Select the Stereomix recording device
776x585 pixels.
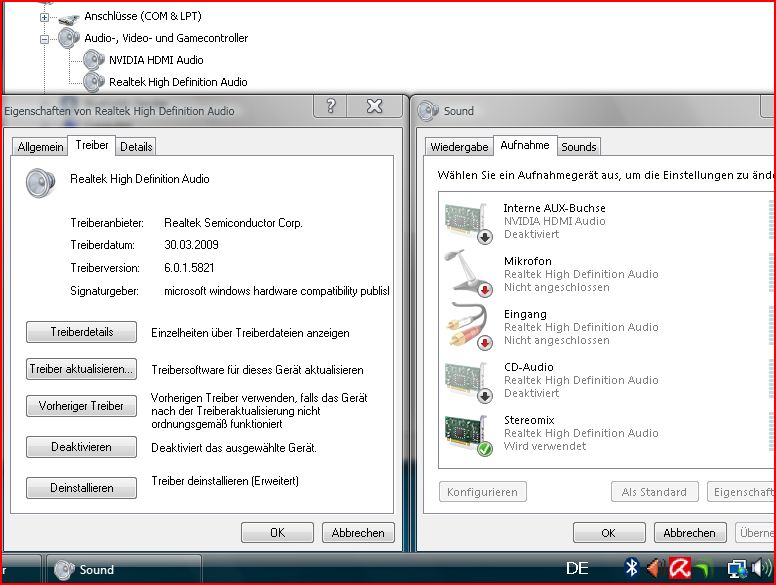(x=606, y=433)
